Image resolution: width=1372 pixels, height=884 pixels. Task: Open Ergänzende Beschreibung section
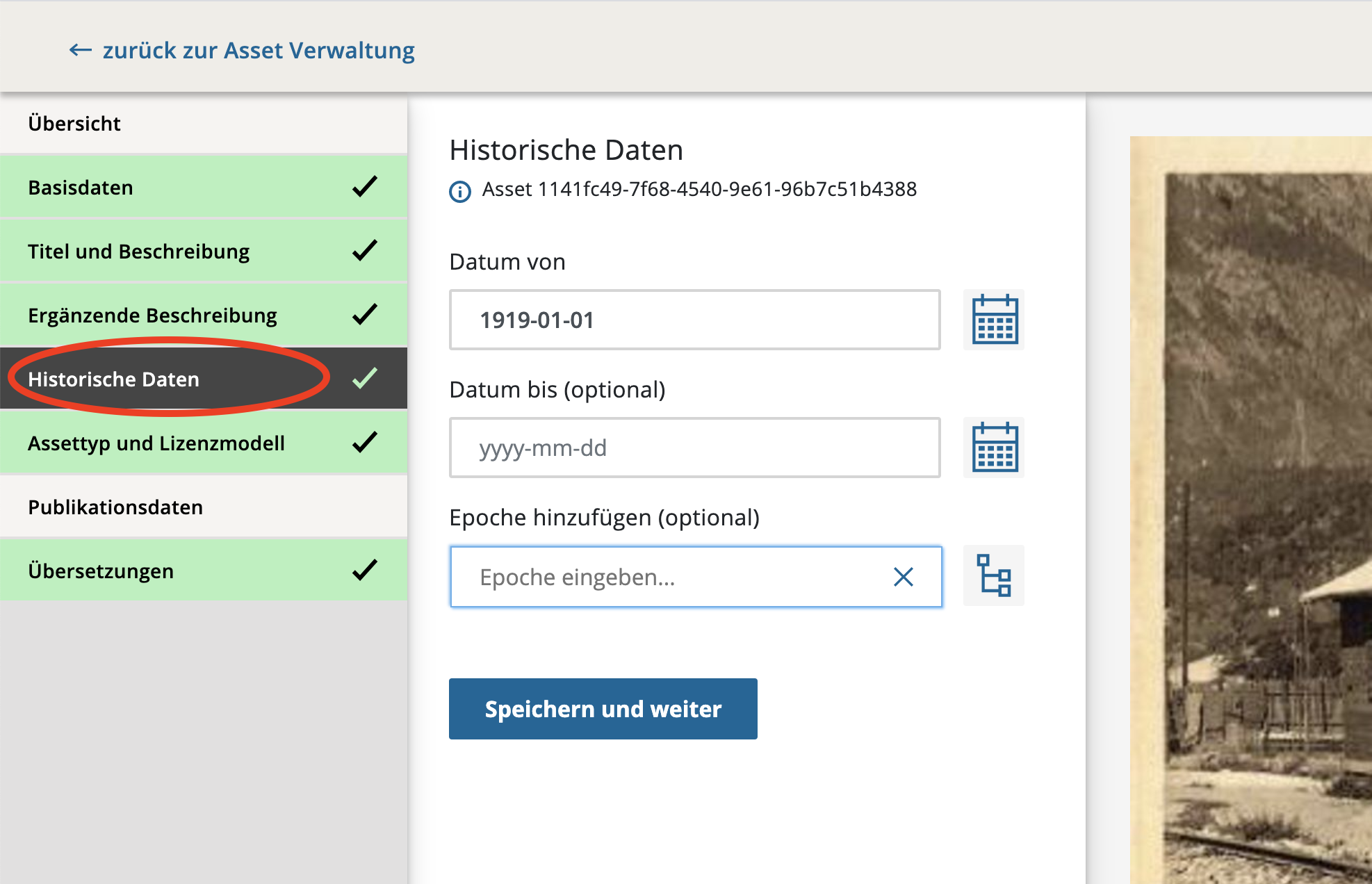204,315
